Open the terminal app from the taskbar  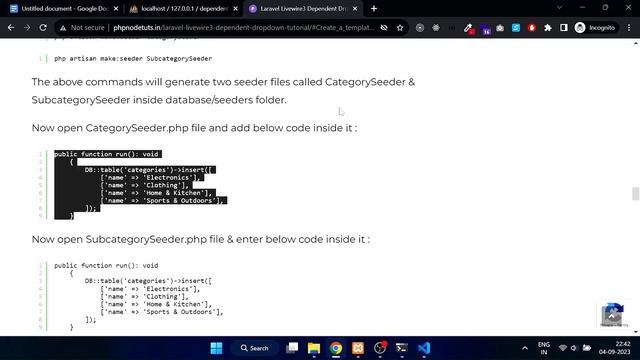click(402, 348)
